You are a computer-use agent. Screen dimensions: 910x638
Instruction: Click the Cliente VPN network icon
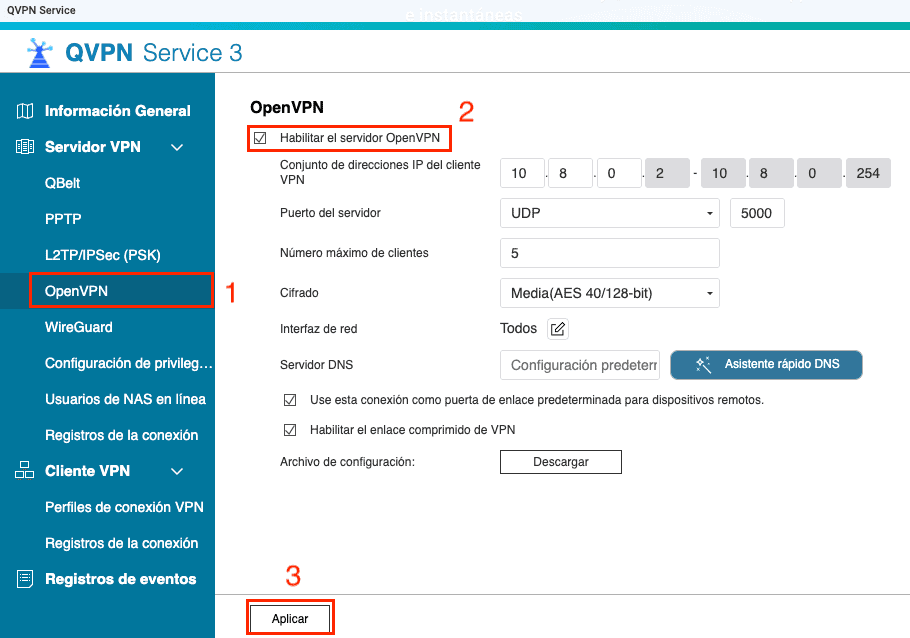click(25, 471)
